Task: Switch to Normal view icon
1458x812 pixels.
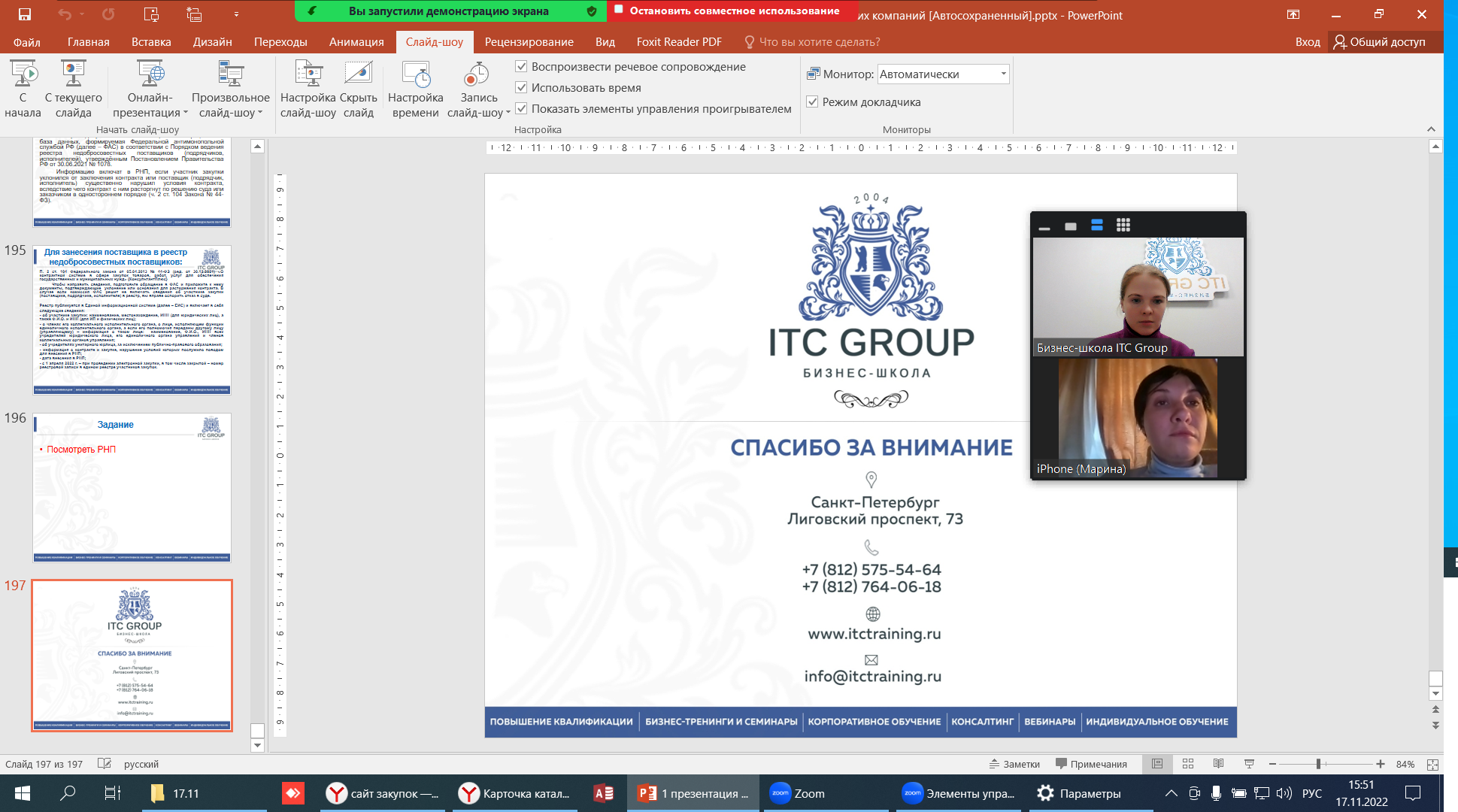Action: click(x=1157, y=764)
